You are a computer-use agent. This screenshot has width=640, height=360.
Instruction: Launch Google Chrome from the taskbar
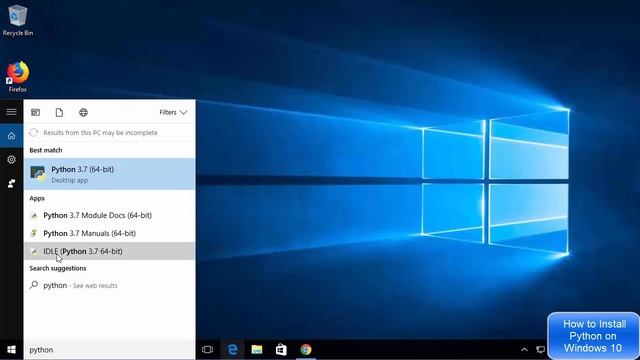point(306,350)
